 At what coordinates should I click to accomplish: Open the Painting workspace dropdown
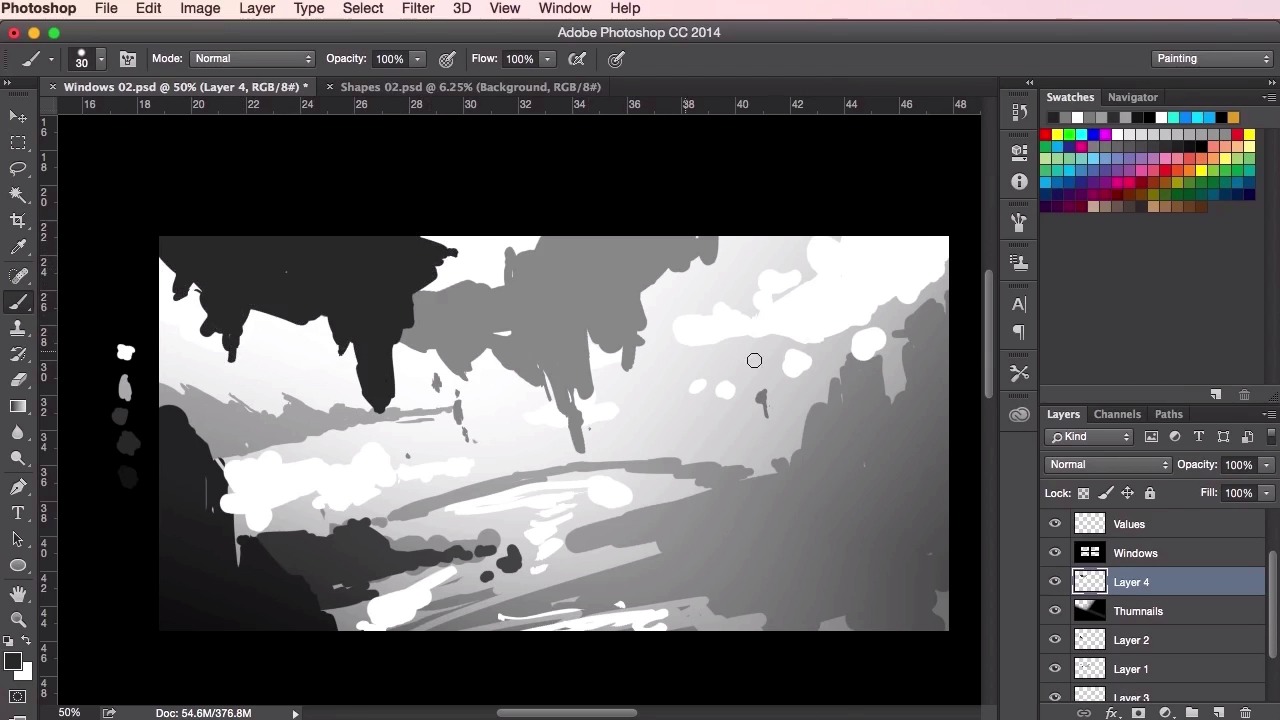tap(1212, 59)
